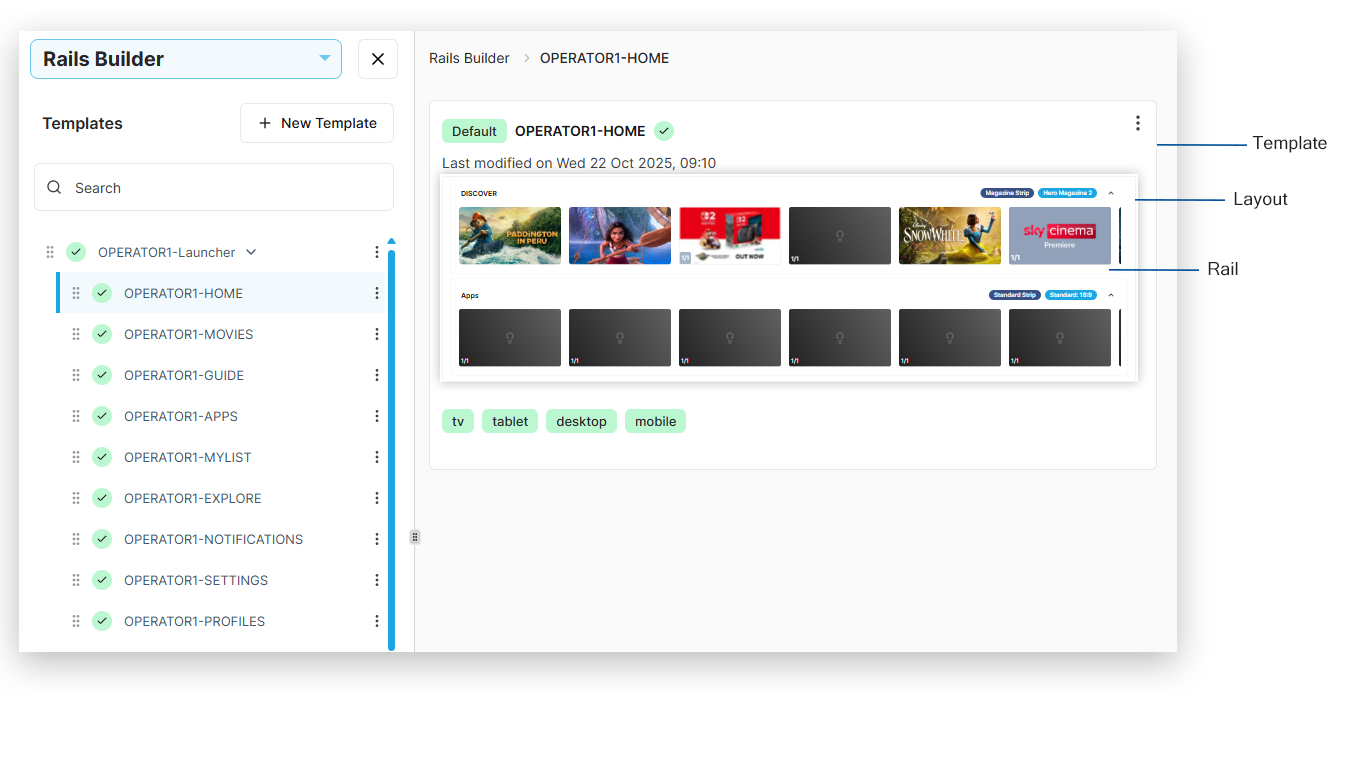Click the three-dot menu beside OPERATOR1-MOVIES
Screen dimensions: 1366x768
tap(377, 334)
